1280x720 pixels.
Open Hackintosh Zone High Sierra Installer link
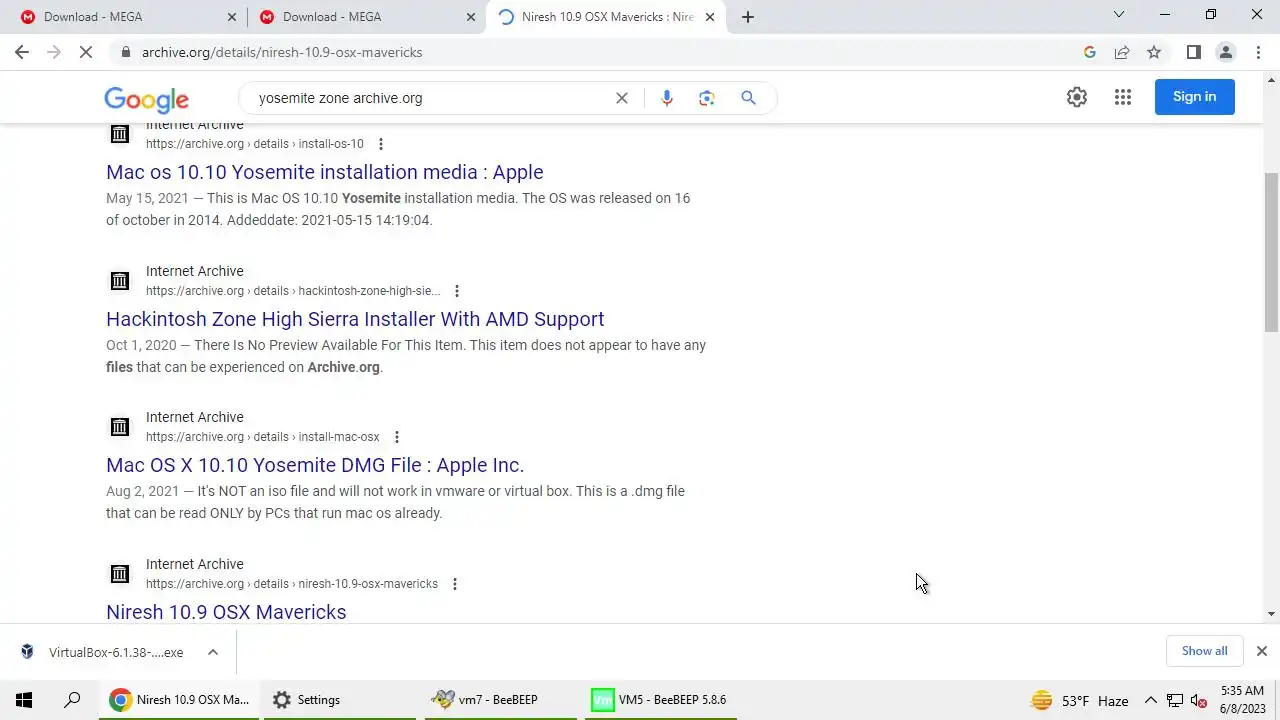point(355,319)
